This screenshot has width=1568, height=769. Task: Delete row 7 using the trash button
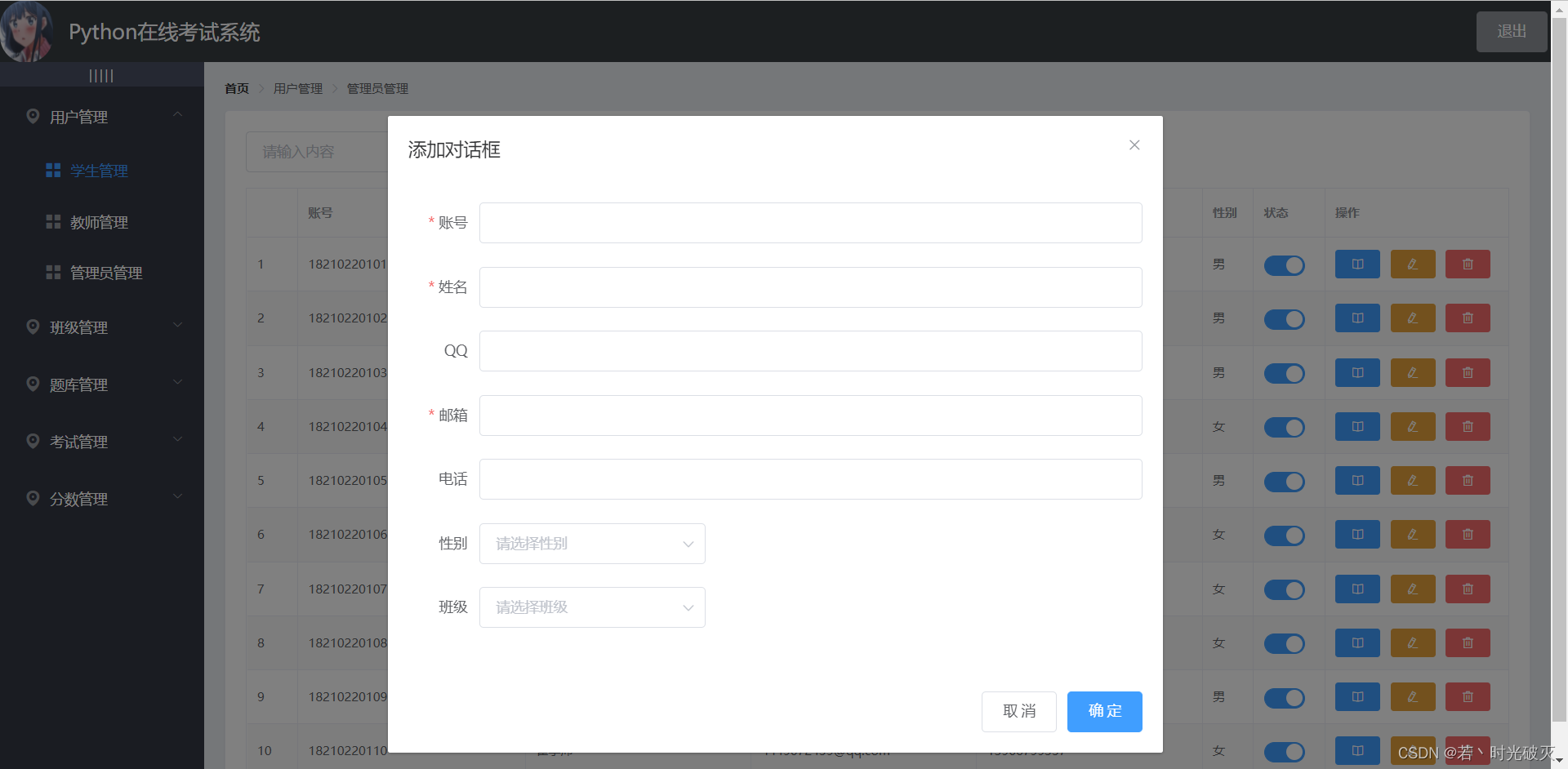tap(1468, 589)
